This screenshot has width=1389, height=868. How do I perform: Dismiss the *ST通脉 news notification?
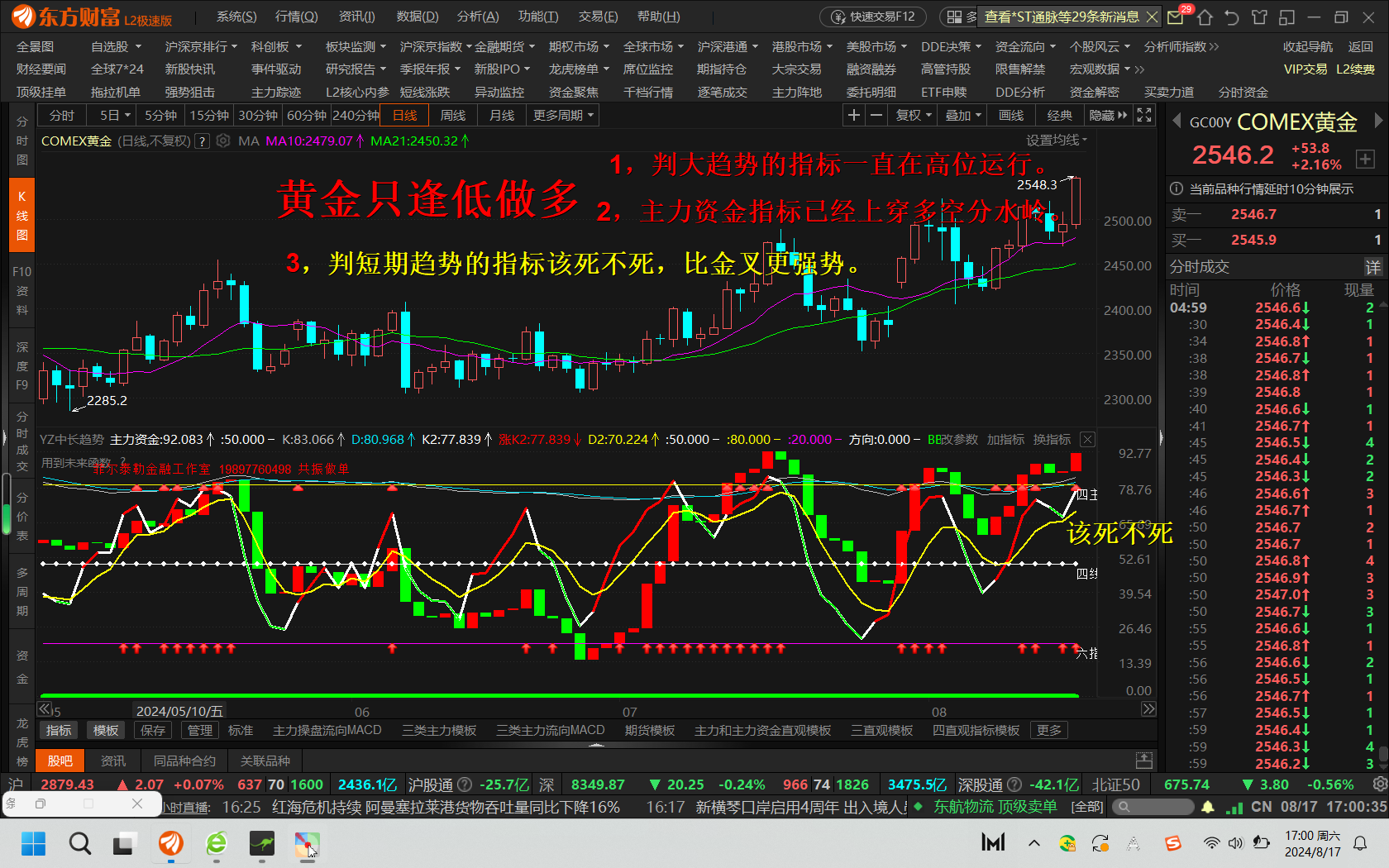pos(1152,17)
